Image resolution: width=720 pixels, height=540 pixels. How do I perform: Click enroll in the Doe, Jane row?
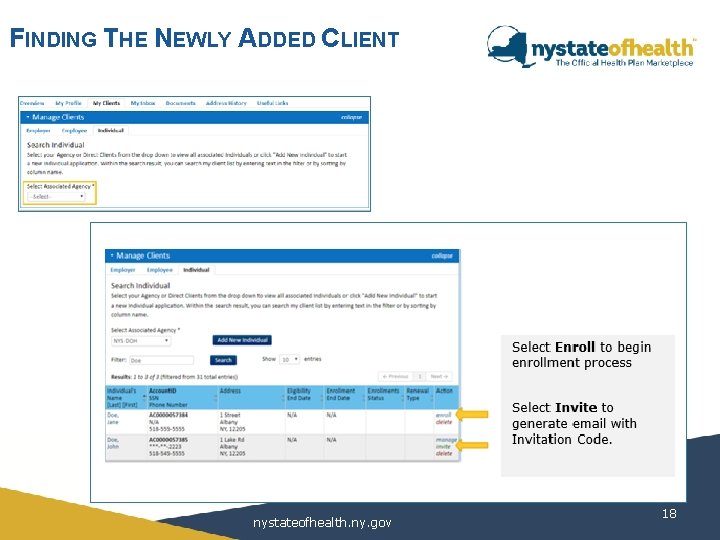coord(443,415)
